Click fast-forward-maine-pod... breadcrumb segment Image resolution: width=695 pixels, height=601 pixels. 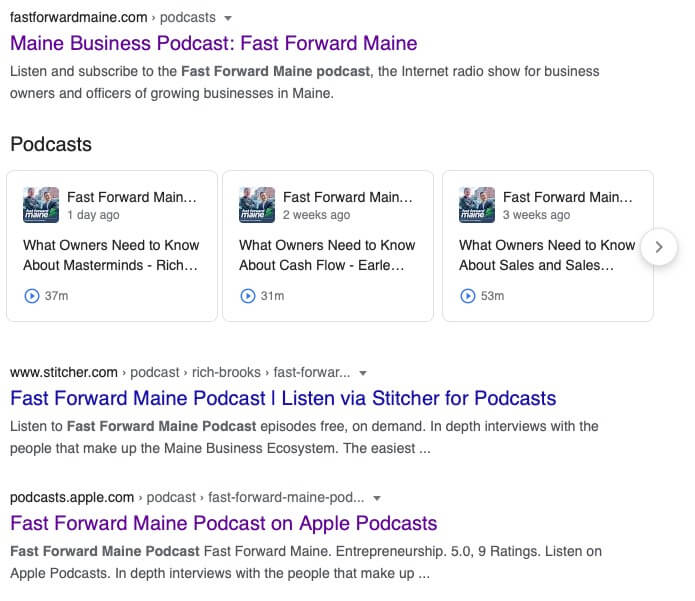coord(286,497)
